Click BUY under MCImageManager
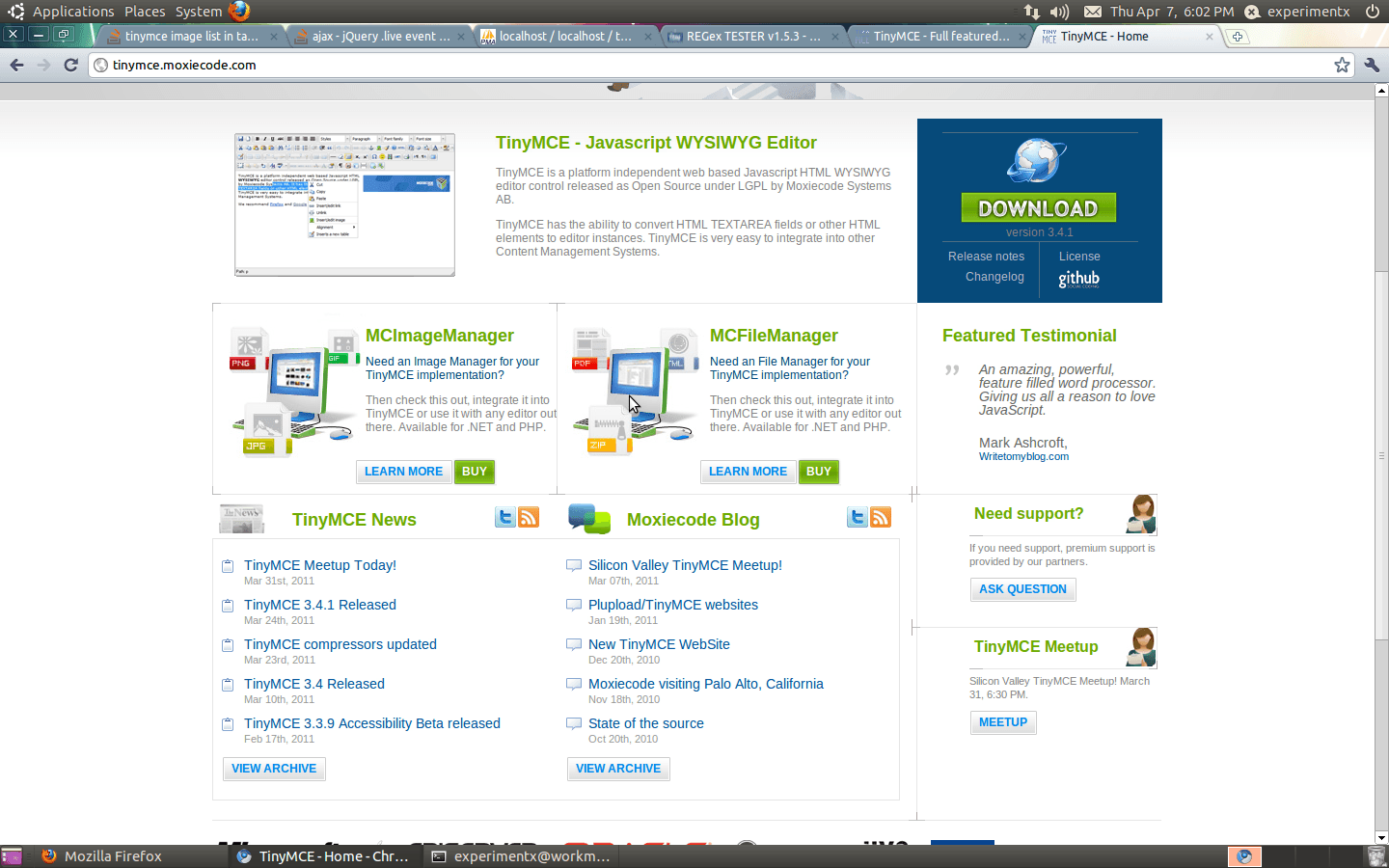 [475, 472]
